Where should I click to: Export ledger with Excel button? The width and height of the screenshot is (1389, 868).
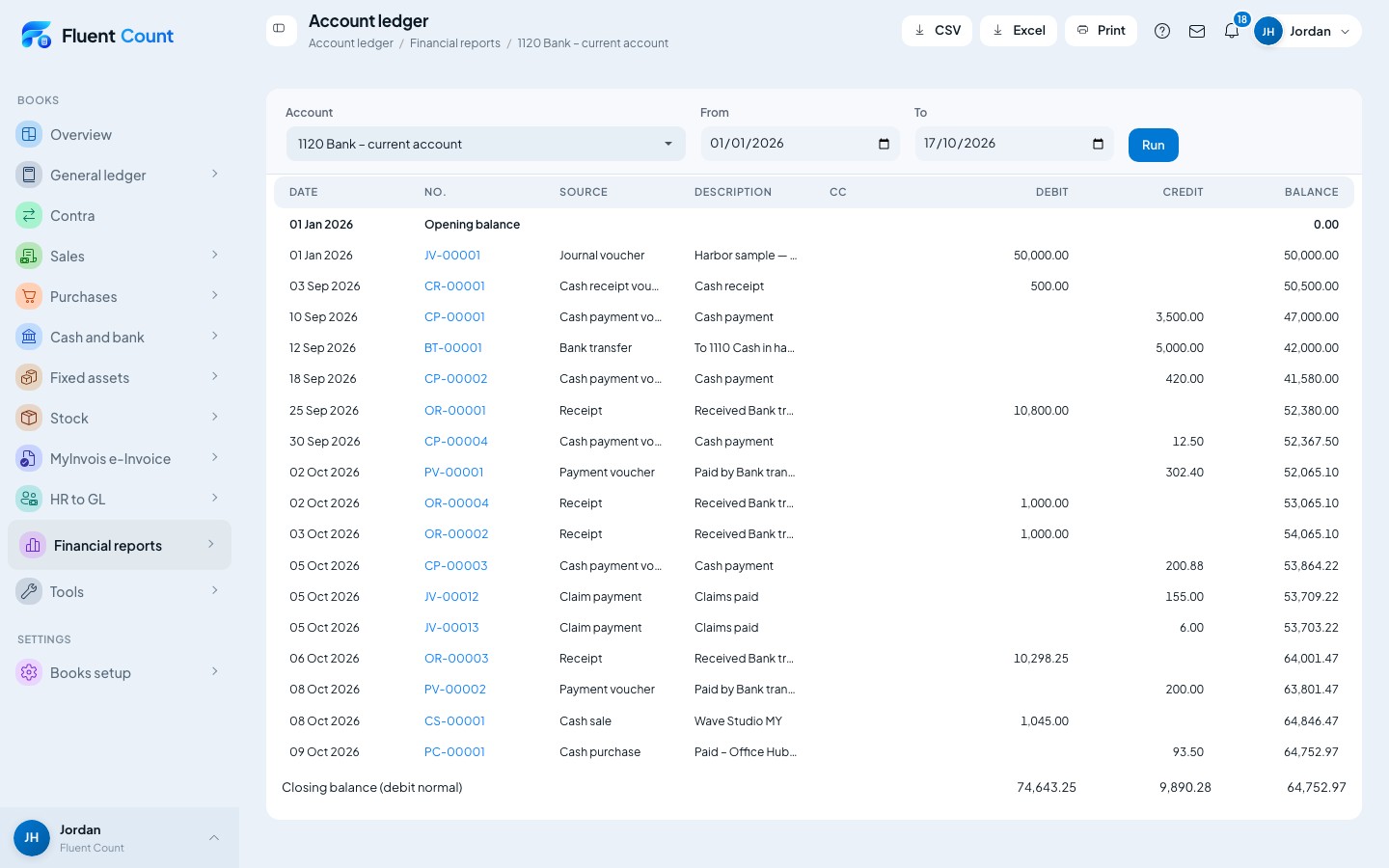(x=1019, y=31)
